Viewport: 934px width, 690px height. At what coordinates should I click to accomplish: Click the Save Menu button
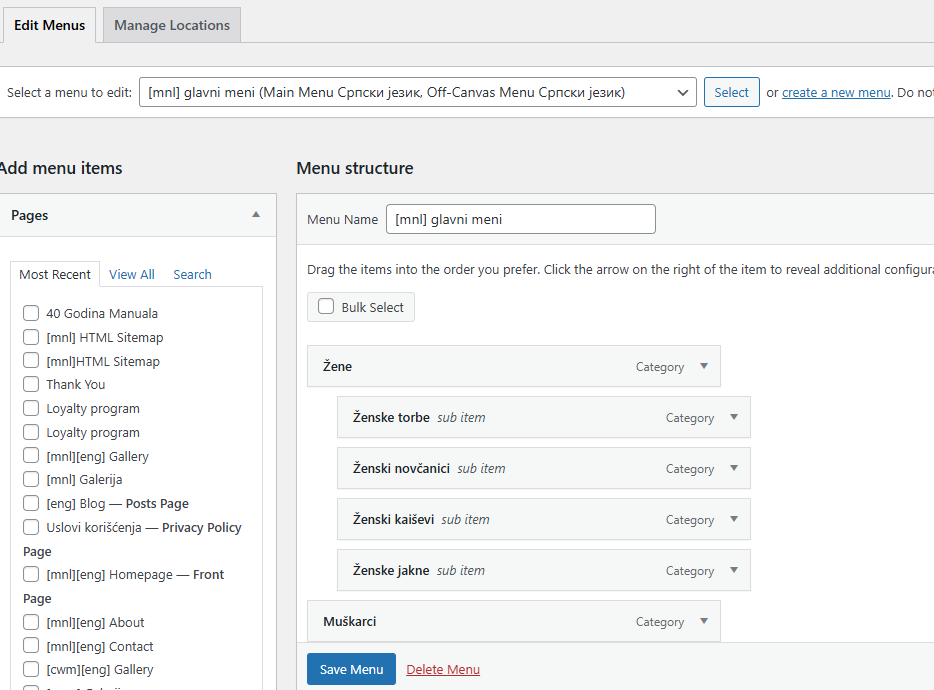click(351, 669)
